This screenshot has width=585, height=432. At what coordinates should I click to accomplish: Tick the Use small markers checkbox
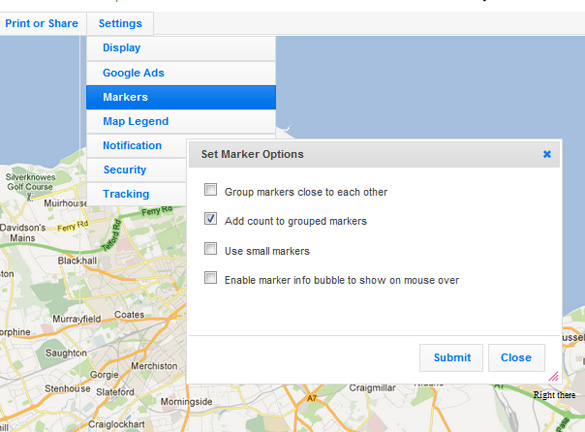pyautogui.click(x=210, y=248)
